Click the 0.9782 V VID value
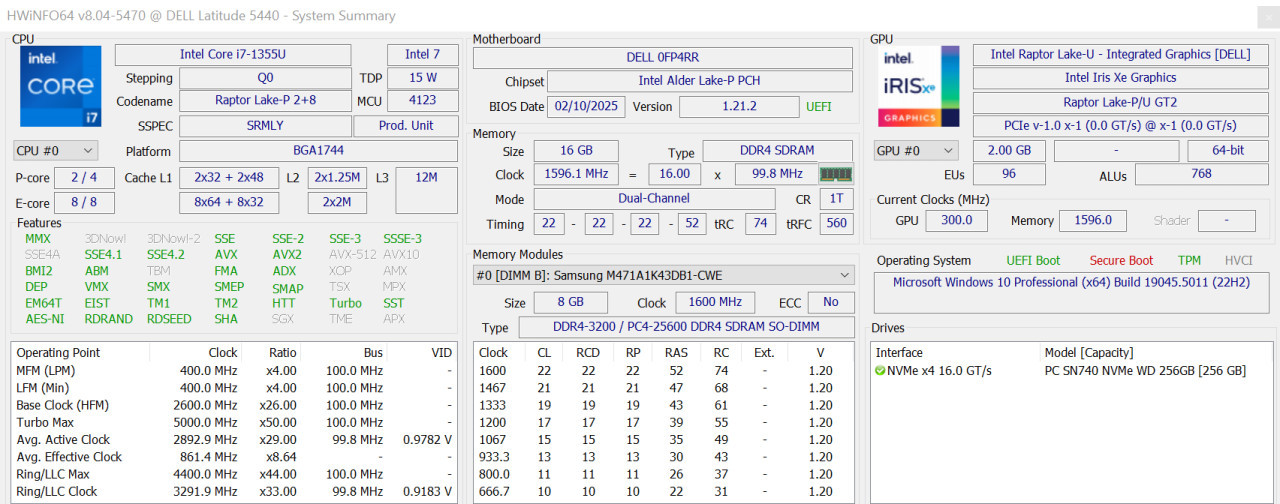The width and height of the screenshot is (1280, 504). [426, 440]
